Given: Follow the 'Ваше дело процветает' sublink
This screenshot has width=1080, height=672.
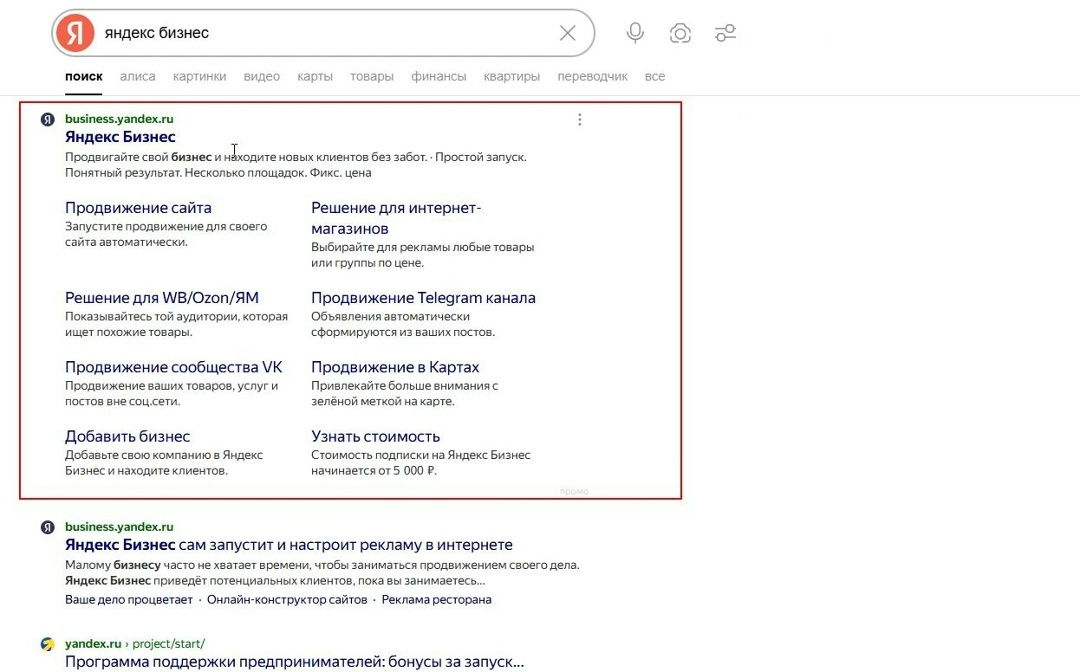Looking at the screenshot, I should pos(129,600).
